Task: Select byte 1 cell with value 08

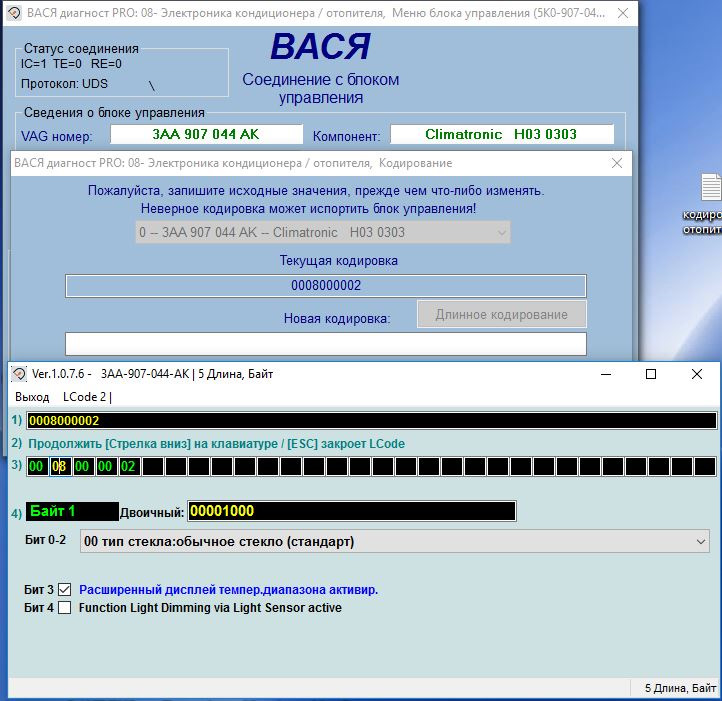Action: (60, 467)
